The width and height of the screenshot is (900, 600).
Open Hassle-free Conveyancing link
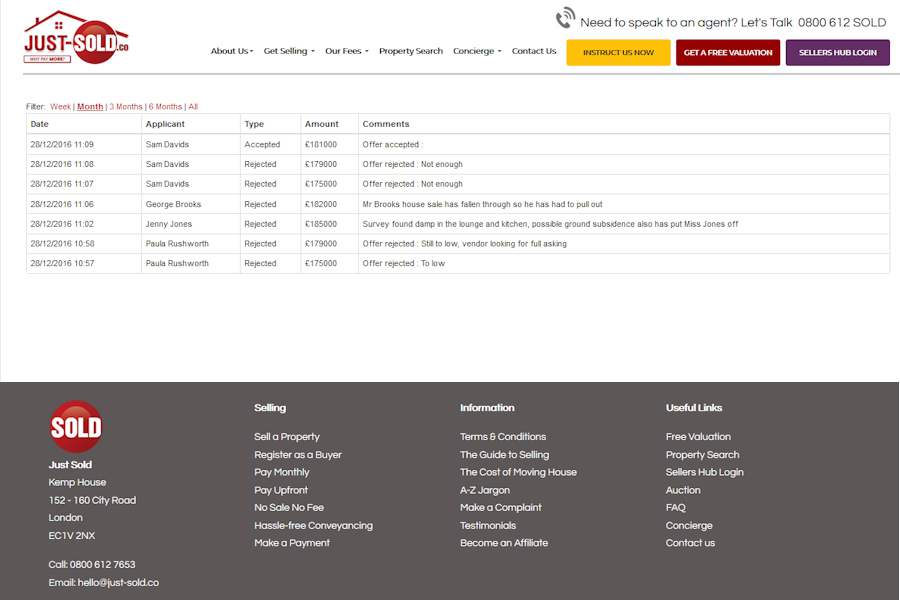(x=313, y=525)
